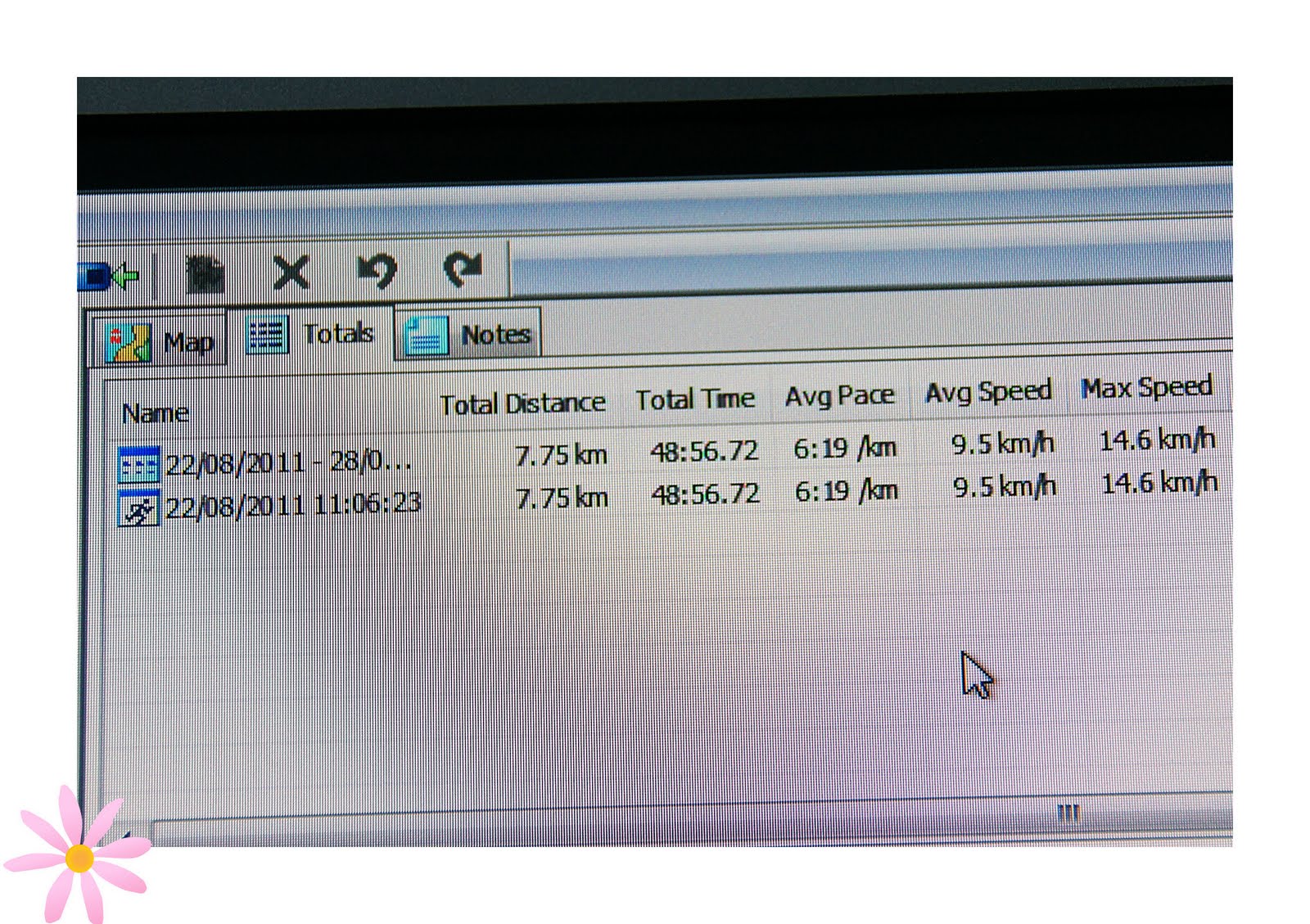Click 14.6 km/h in the 11:06:23 row
The width and height of the screenshot is (1310, 924).
point(1159,483)
